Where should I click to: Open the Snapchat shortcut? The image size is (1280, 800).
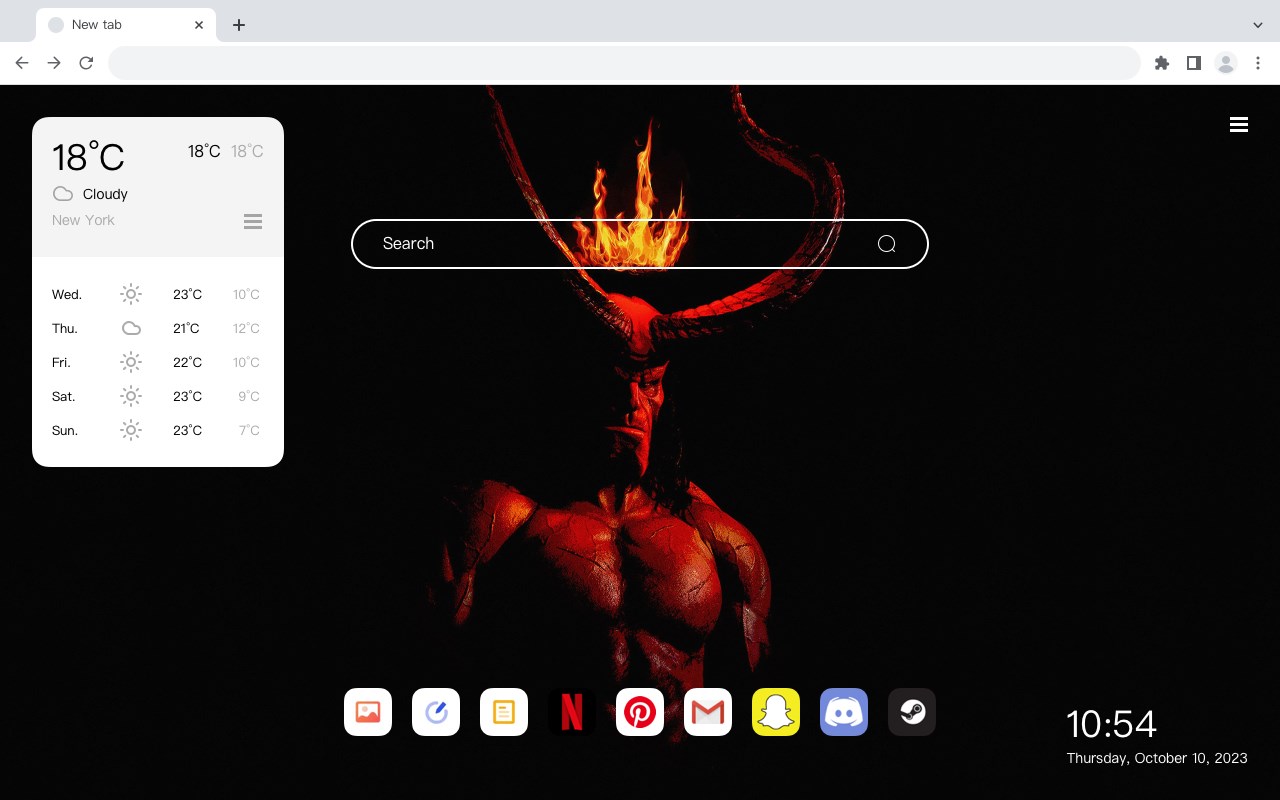pyautogui.click(x=776, y=712)
